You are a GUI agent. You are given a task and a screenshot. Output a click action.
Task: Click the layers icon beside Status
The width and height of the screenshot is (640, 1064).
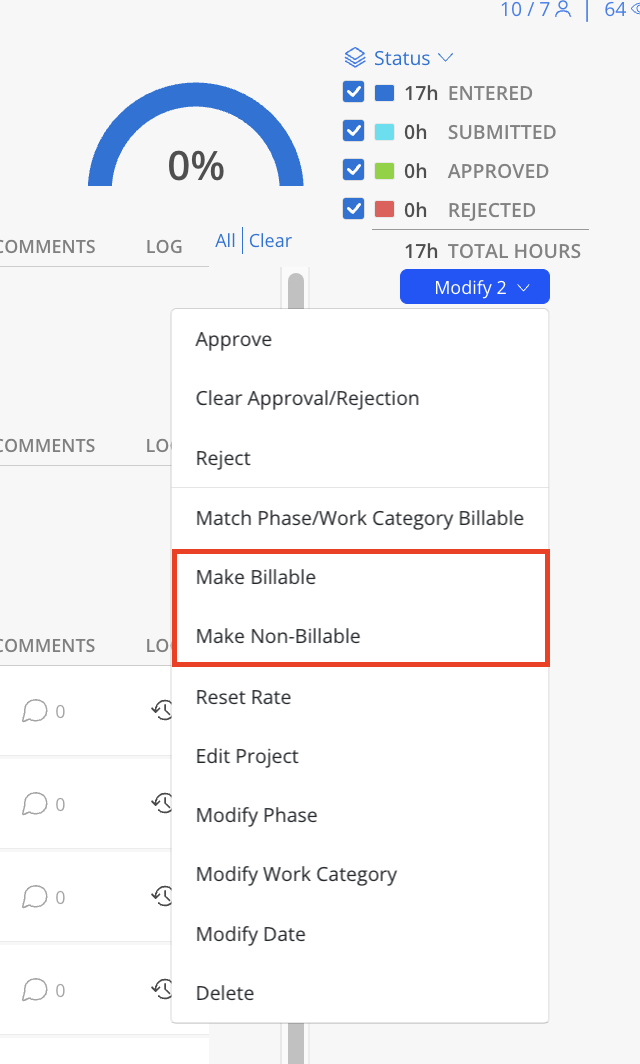355,58
